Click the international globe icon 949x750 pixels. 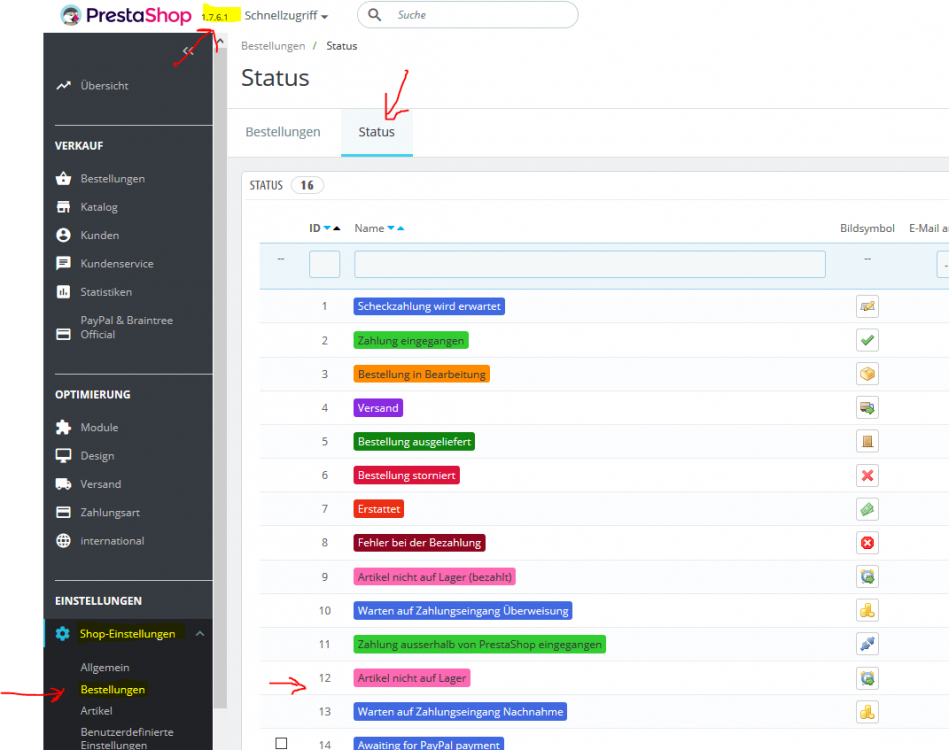coord(64,541)
